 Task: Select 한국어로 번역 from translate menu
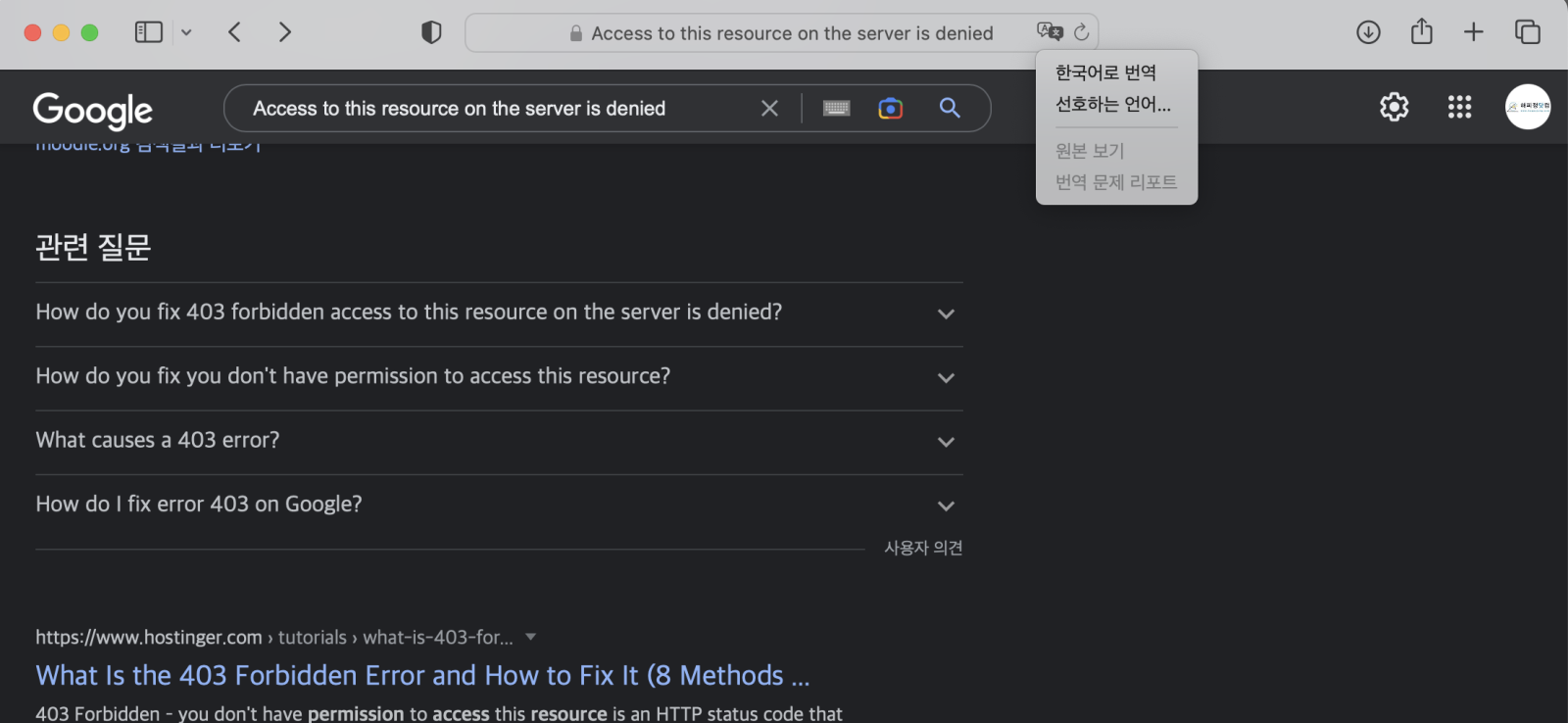[1105, 72]
